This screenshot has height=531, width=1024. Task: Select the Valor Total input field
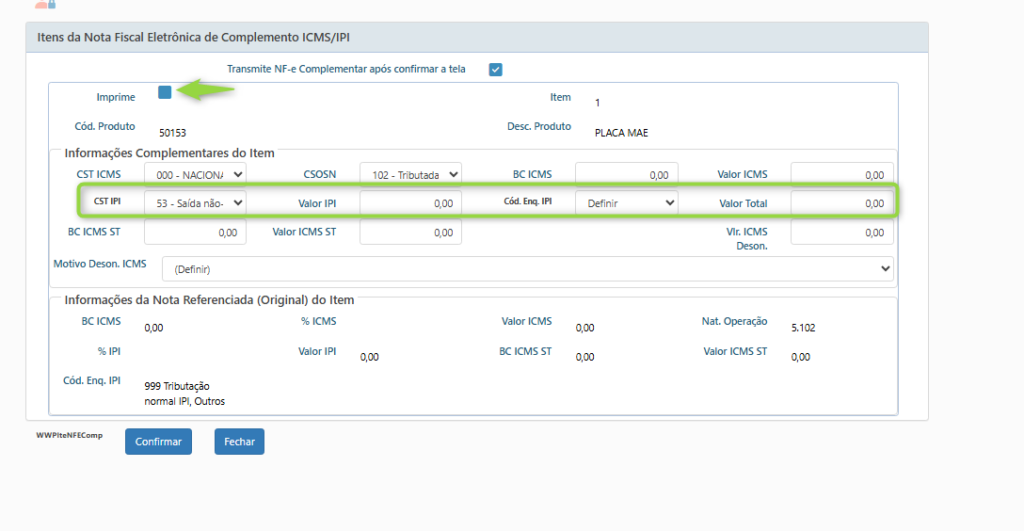tap(841, 203)
